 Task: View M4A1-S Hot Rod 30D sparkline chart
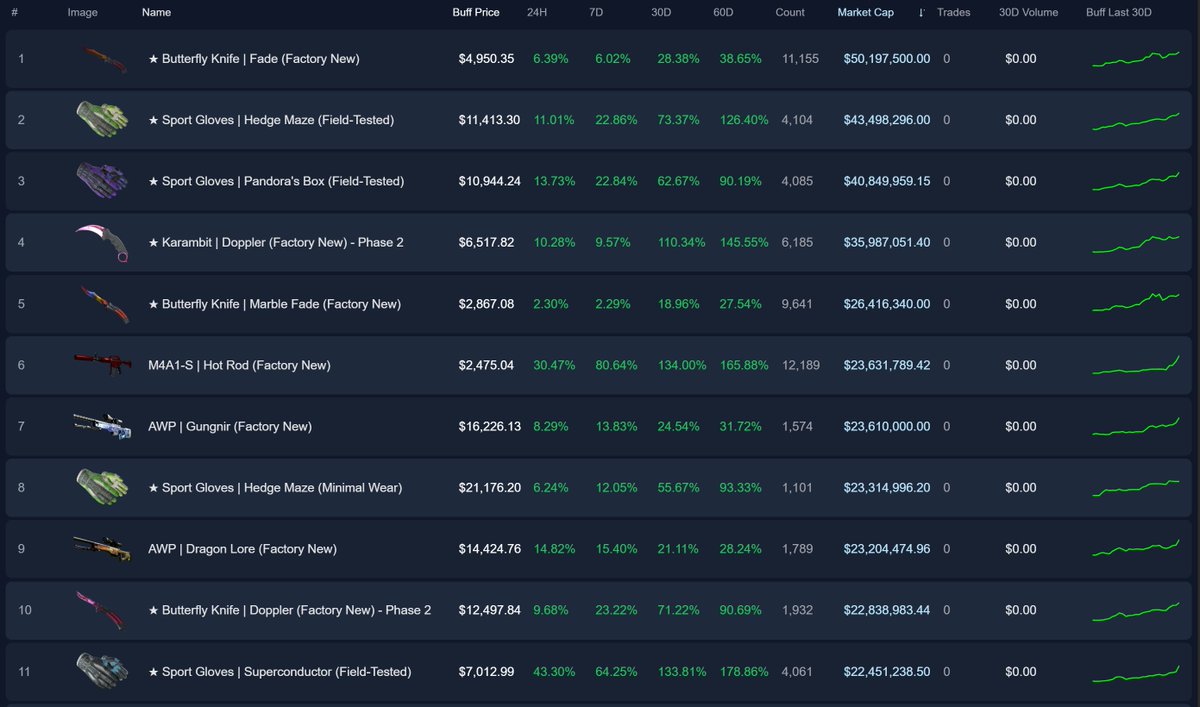1136,365
